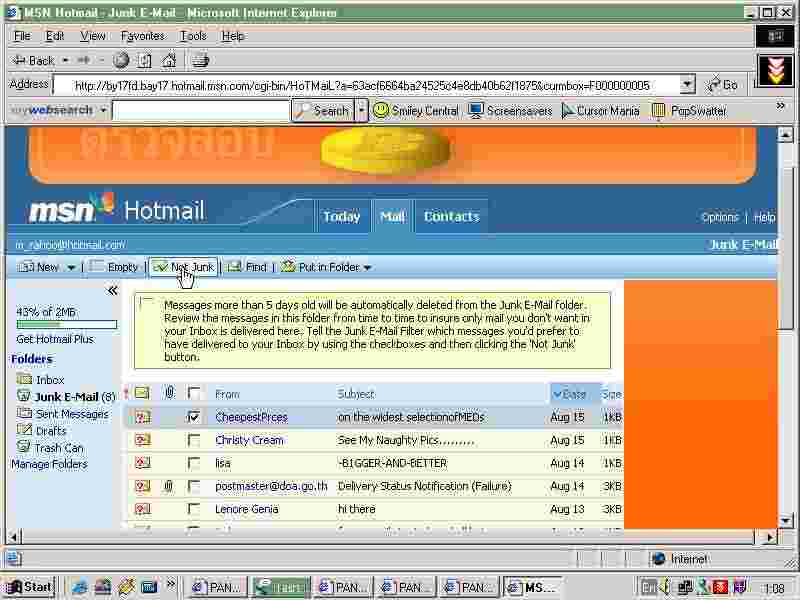
Task: Click envelope icon on CheepestPrces row
Action: click(143, 417)
